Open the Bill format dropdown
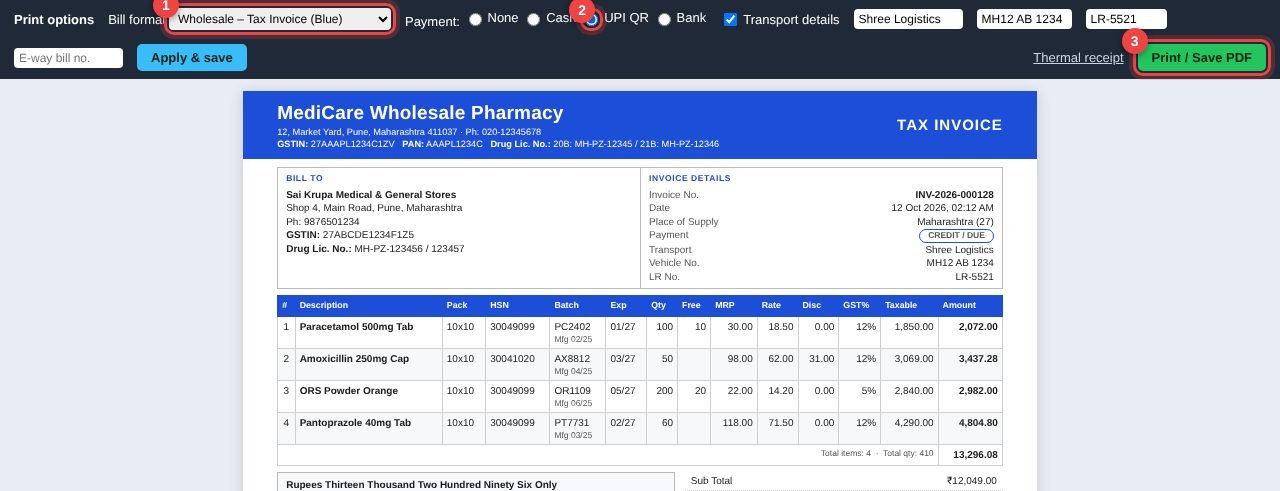The image size is (1280, 491). pyautogui.click(x=280, y=19)
